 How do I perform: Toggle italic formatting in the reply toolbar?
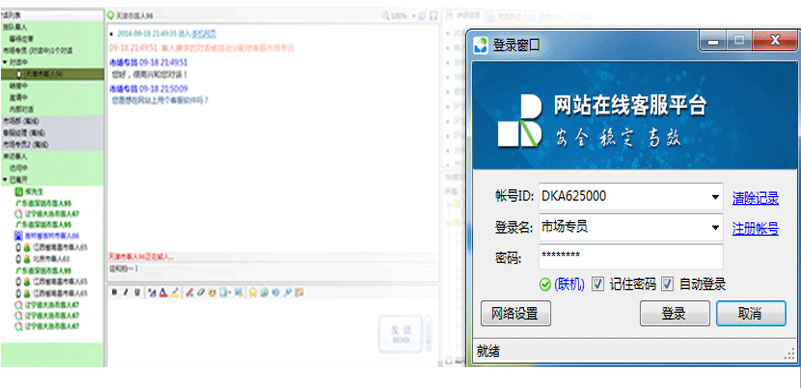[126, 293]
